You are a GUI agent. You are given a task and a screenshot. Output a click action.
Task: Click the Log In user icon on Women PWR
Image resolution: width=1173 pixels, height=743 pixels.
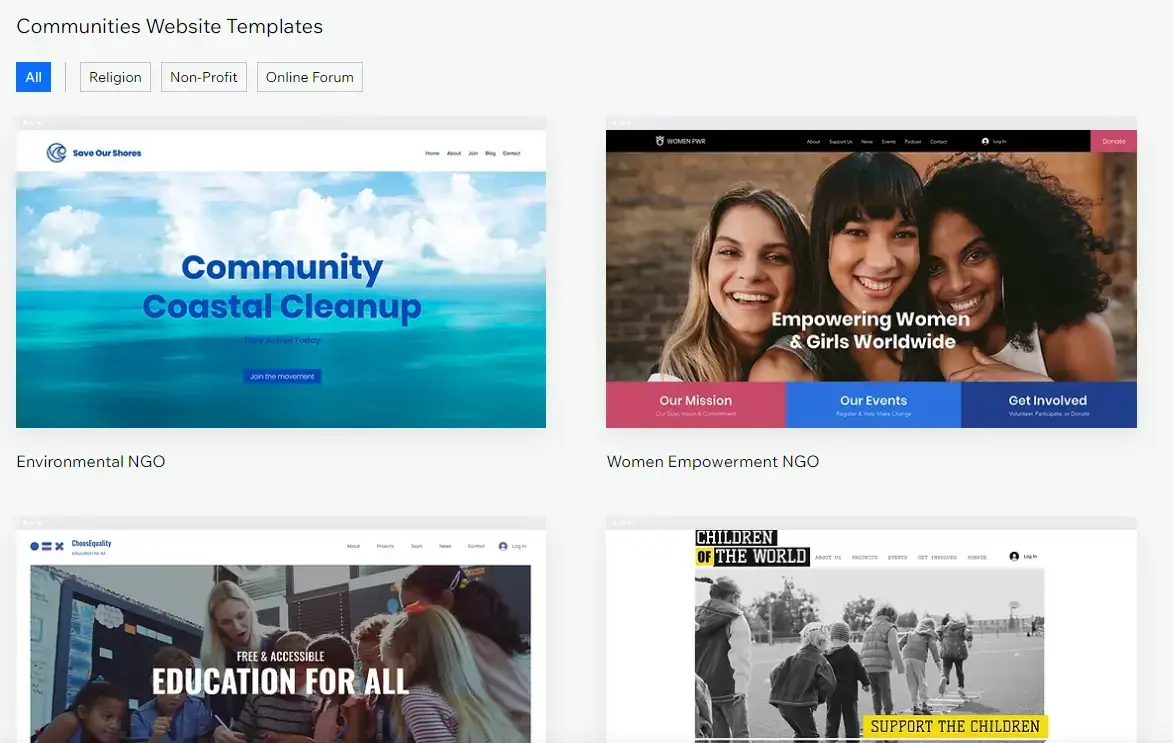(986, 142)
